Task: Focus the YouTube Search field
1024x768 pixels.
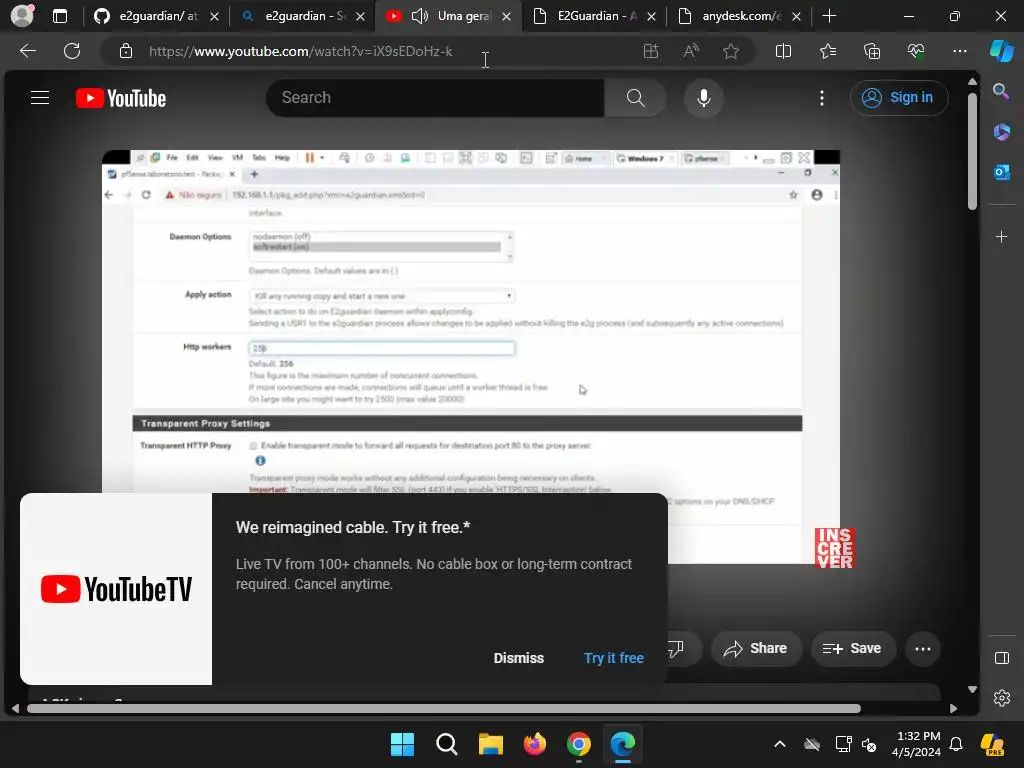Action: [435, 98]
